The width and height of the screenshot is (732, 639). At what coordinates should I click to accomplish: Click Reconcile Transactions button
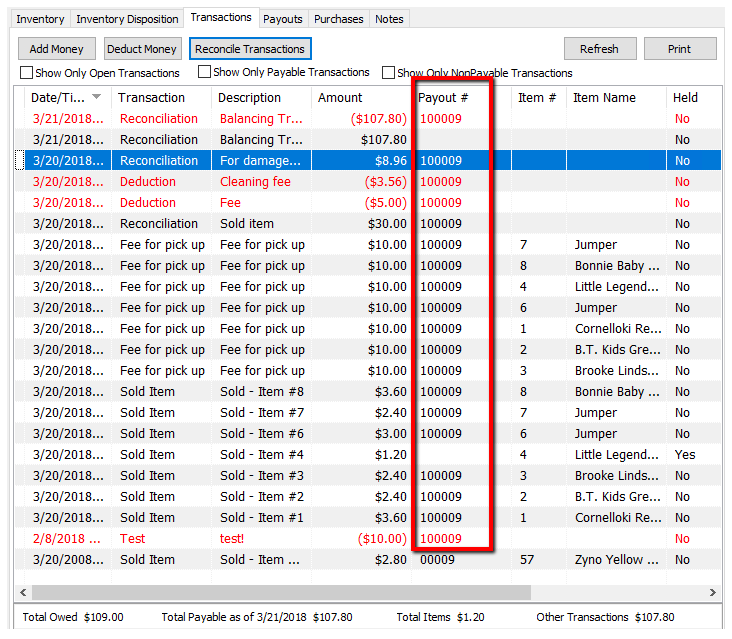tap(250, 49)
